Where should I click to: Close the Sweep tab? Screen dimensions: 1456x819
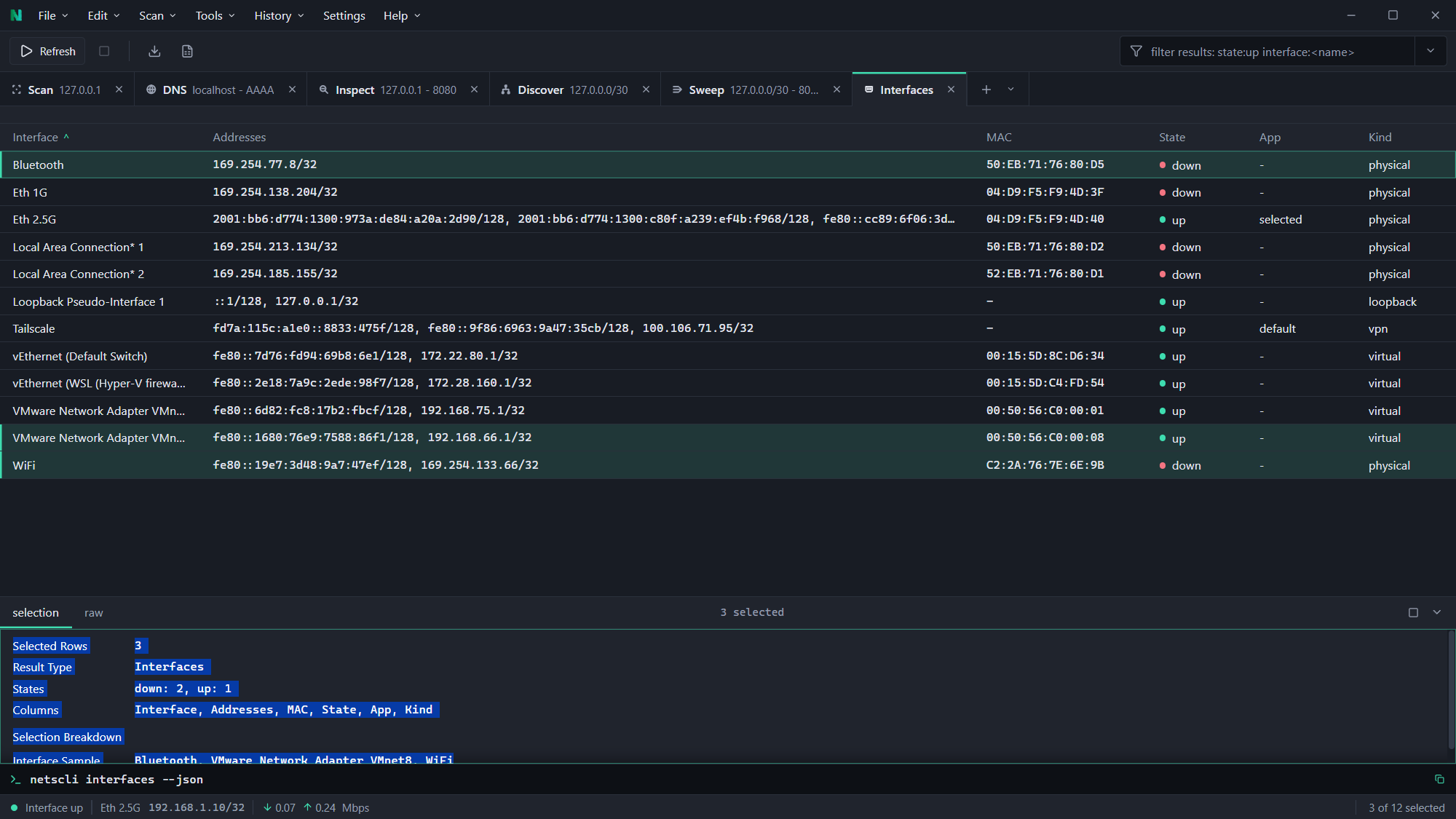click(x=836, y=90)
